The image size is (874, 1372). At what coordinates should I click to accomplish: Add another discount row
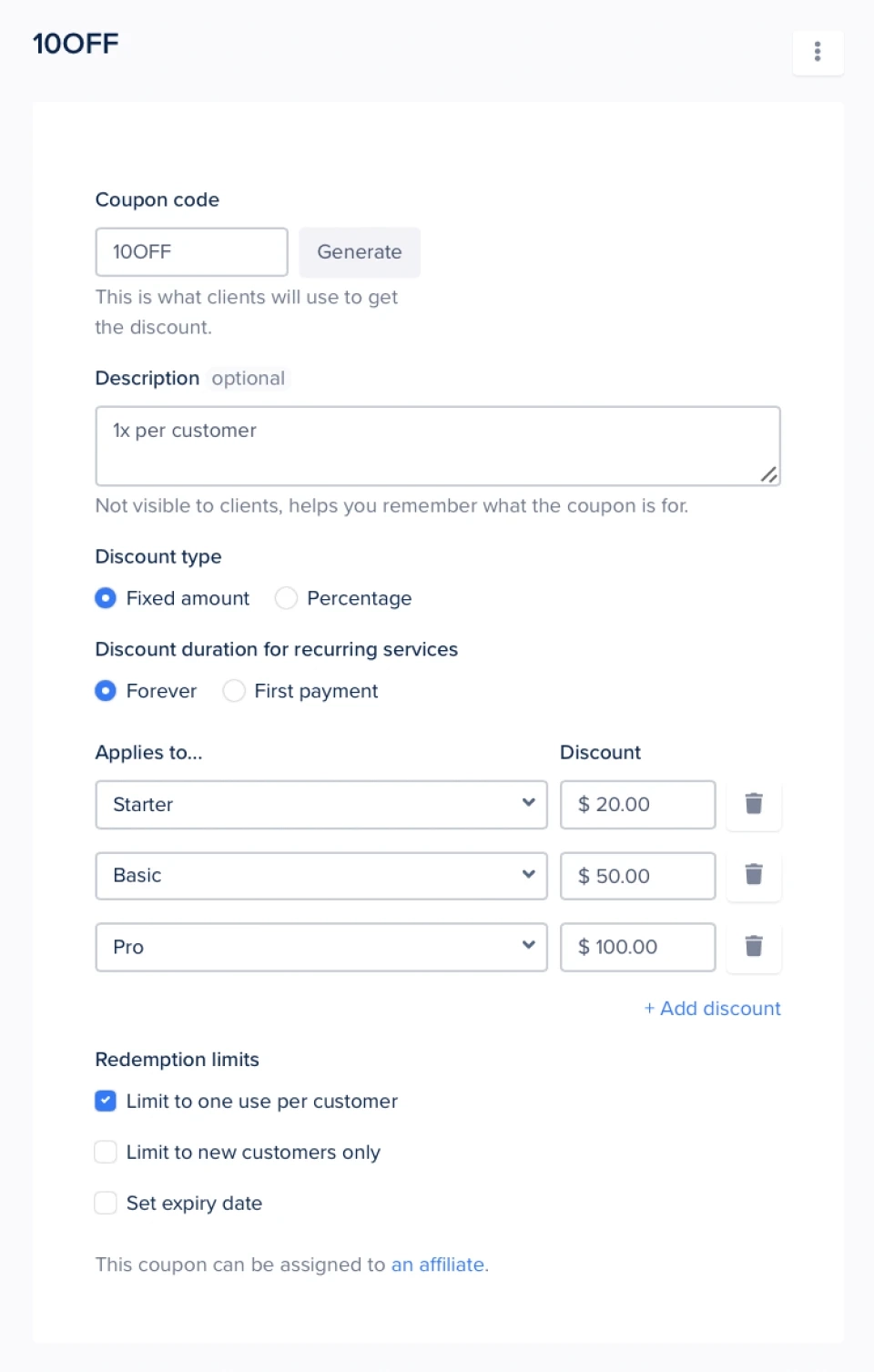tap(713, 1008)
